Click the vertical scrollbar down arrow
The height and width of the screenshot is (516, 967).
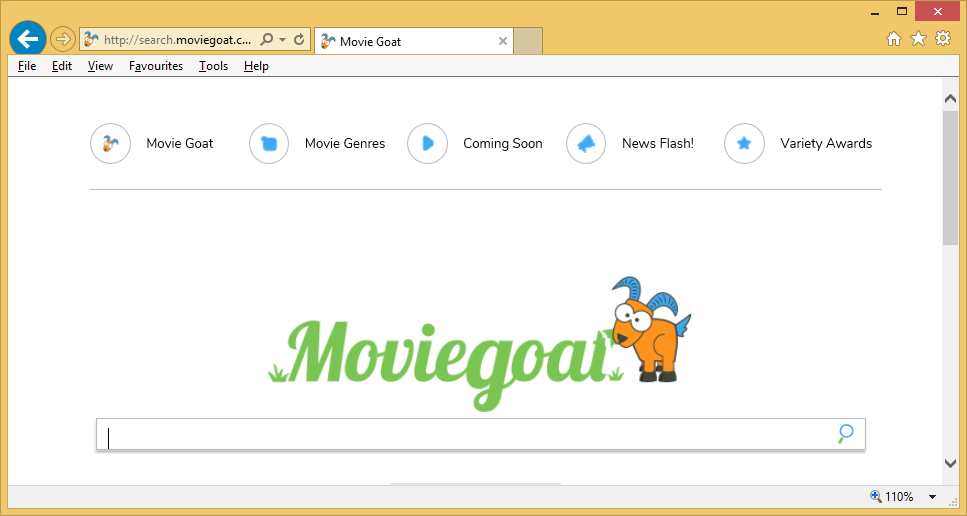coord(950,463)
